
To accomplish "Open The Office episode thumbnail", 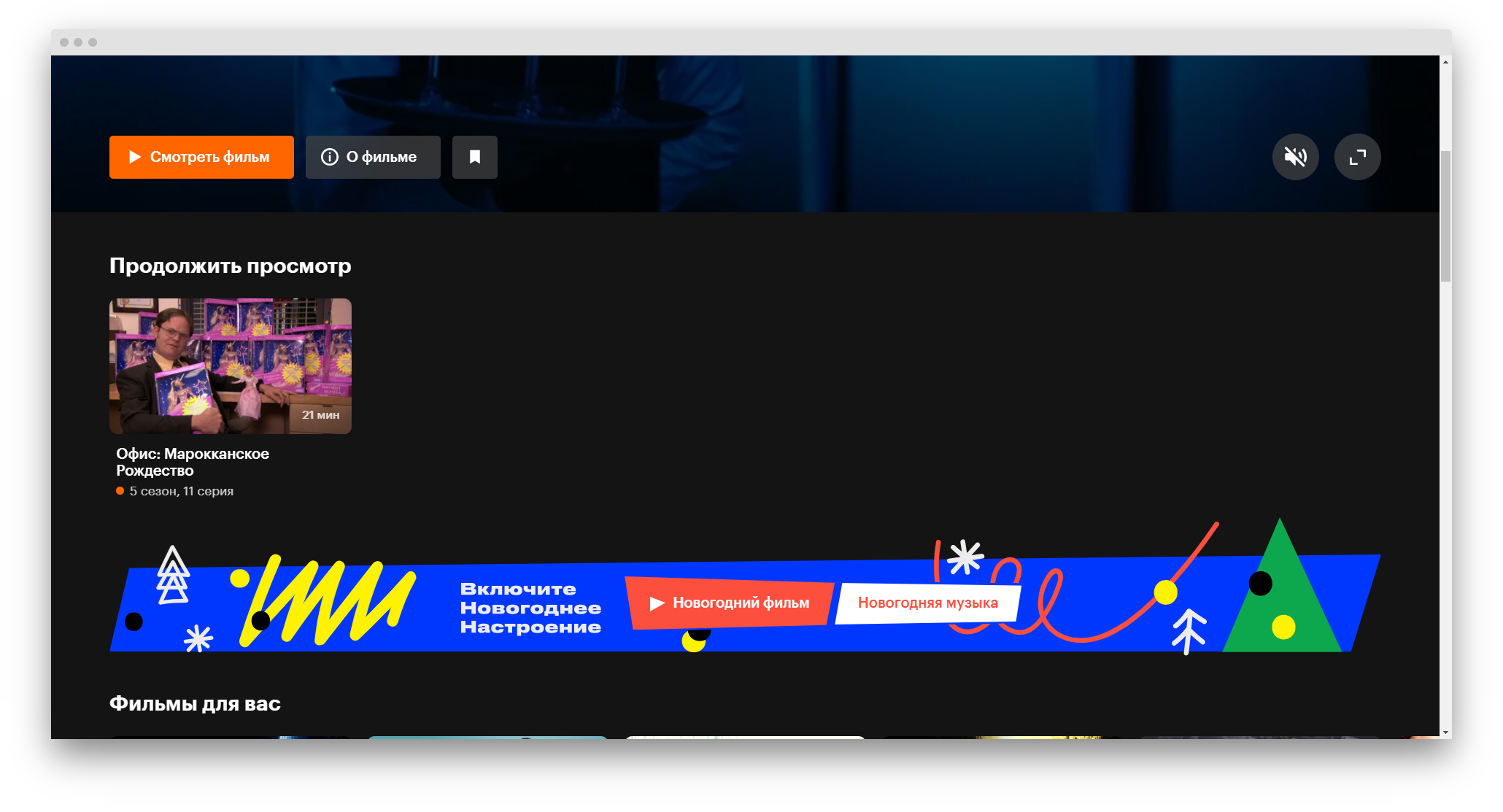I will pos(231,366).
